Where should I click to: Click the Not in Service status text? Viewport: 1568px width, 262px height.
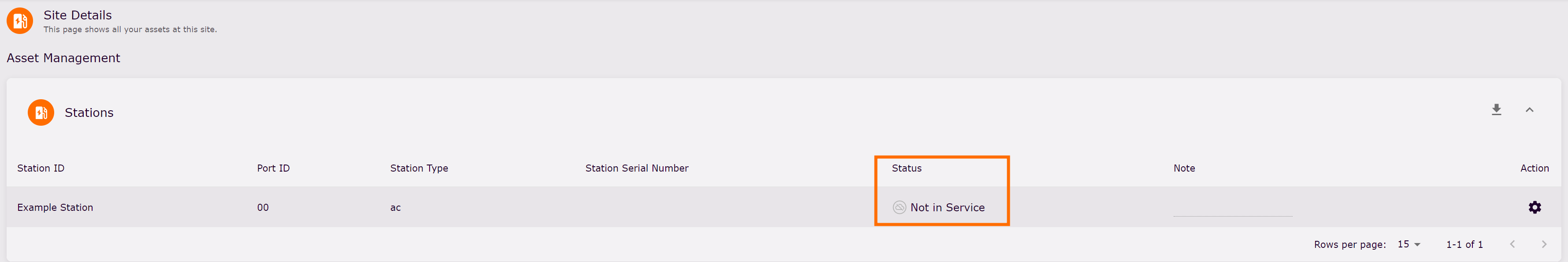pos(947,207)
